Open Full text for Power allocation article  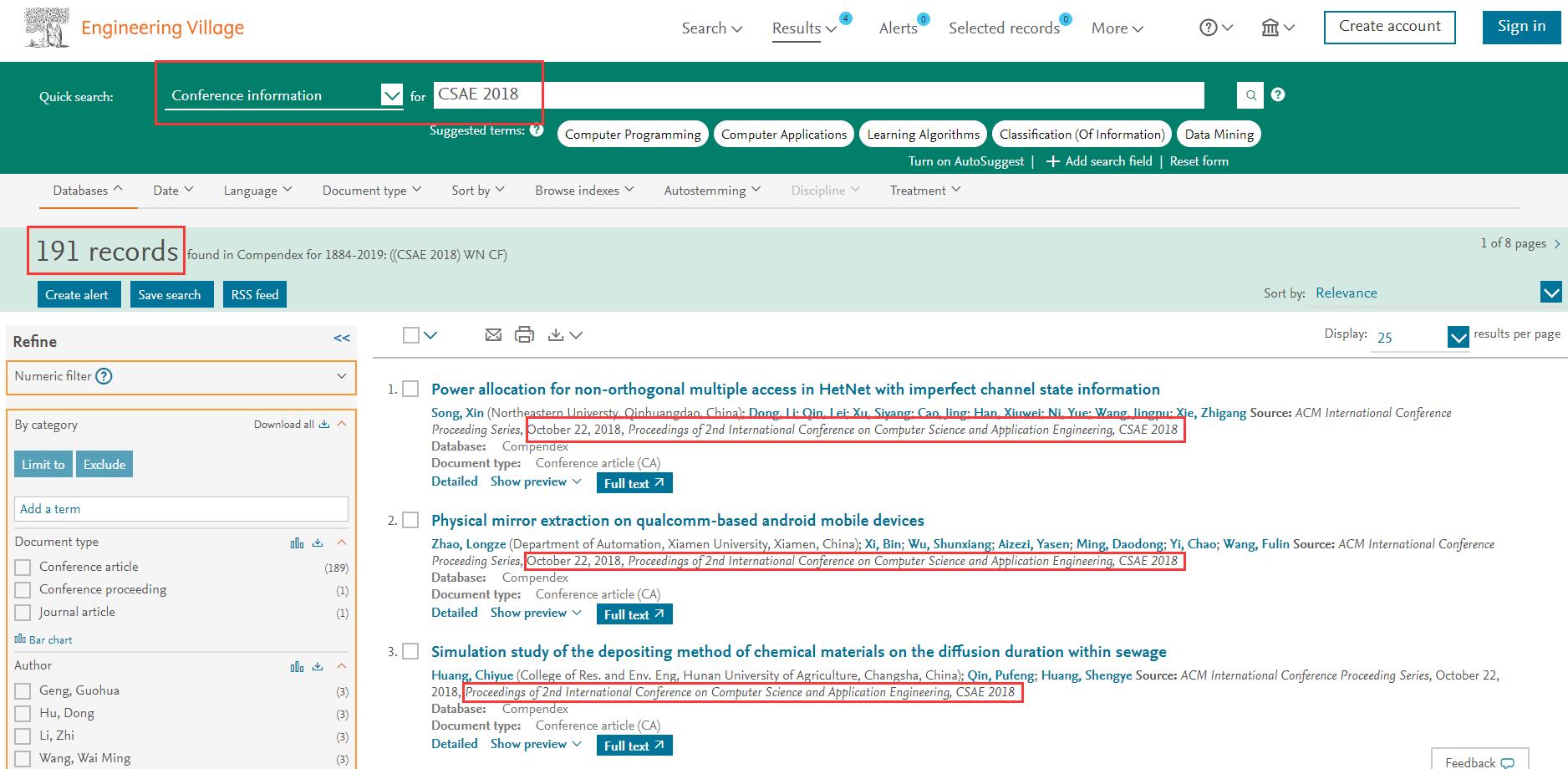tap(634, 483)
